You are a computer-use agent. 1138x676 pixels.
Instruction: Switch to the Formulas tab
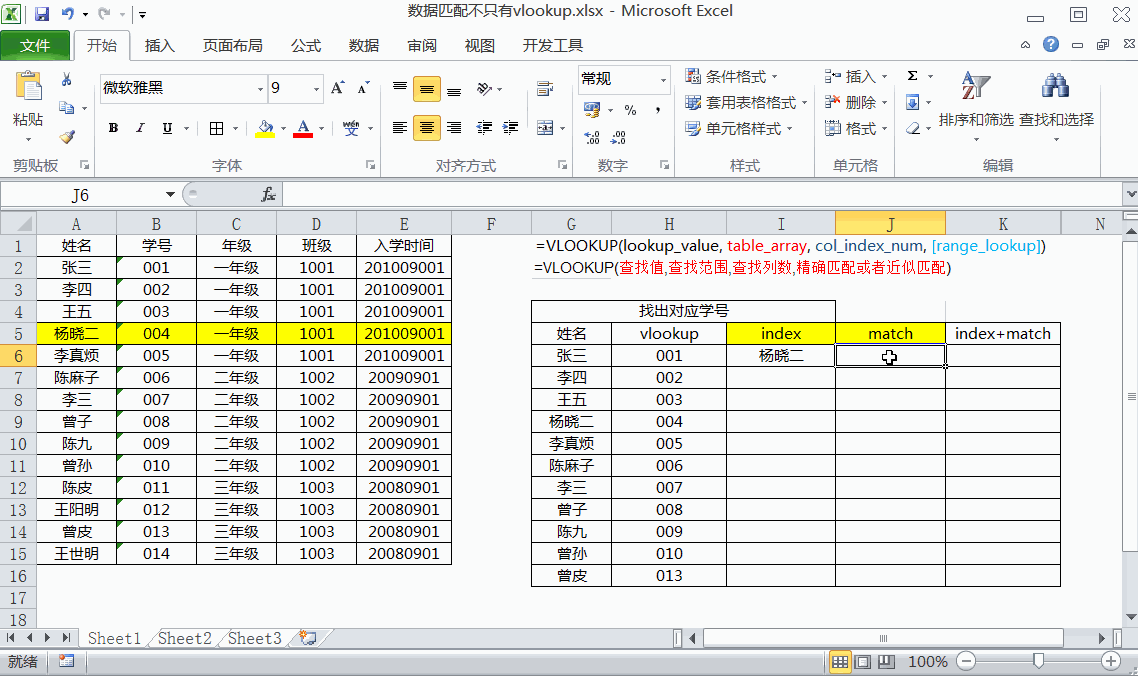coord(306,45)
